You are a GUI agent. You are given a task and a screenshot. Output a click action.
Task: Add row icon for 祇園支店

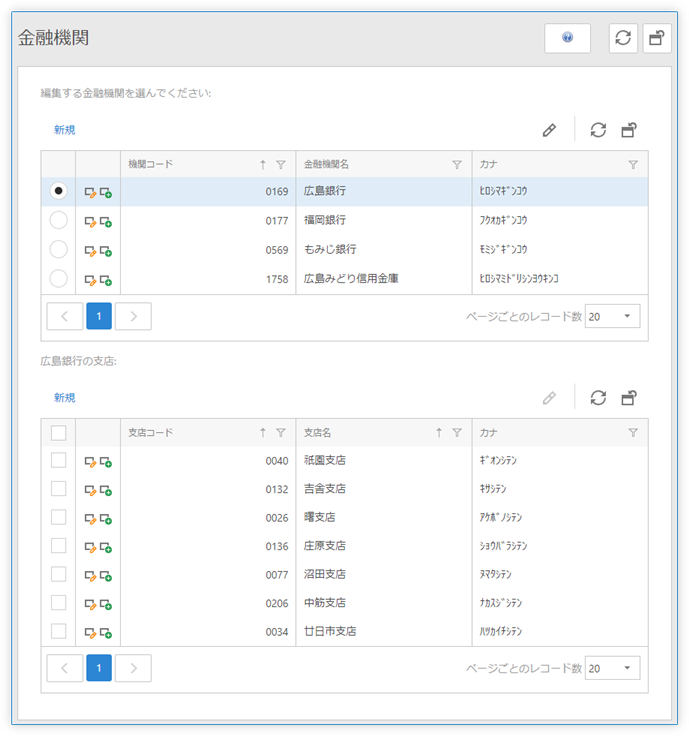point(106,462)
